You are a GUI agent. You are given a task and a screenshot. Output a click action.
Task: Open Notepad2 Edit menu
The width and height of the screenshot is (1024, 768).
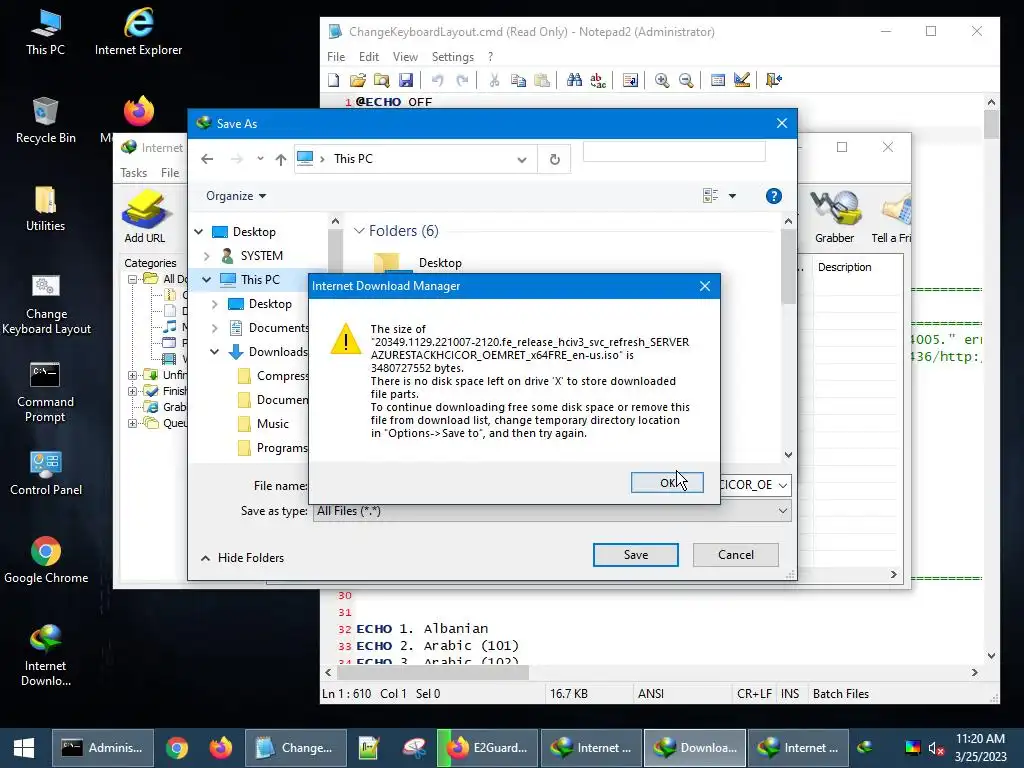click(368, 57)
